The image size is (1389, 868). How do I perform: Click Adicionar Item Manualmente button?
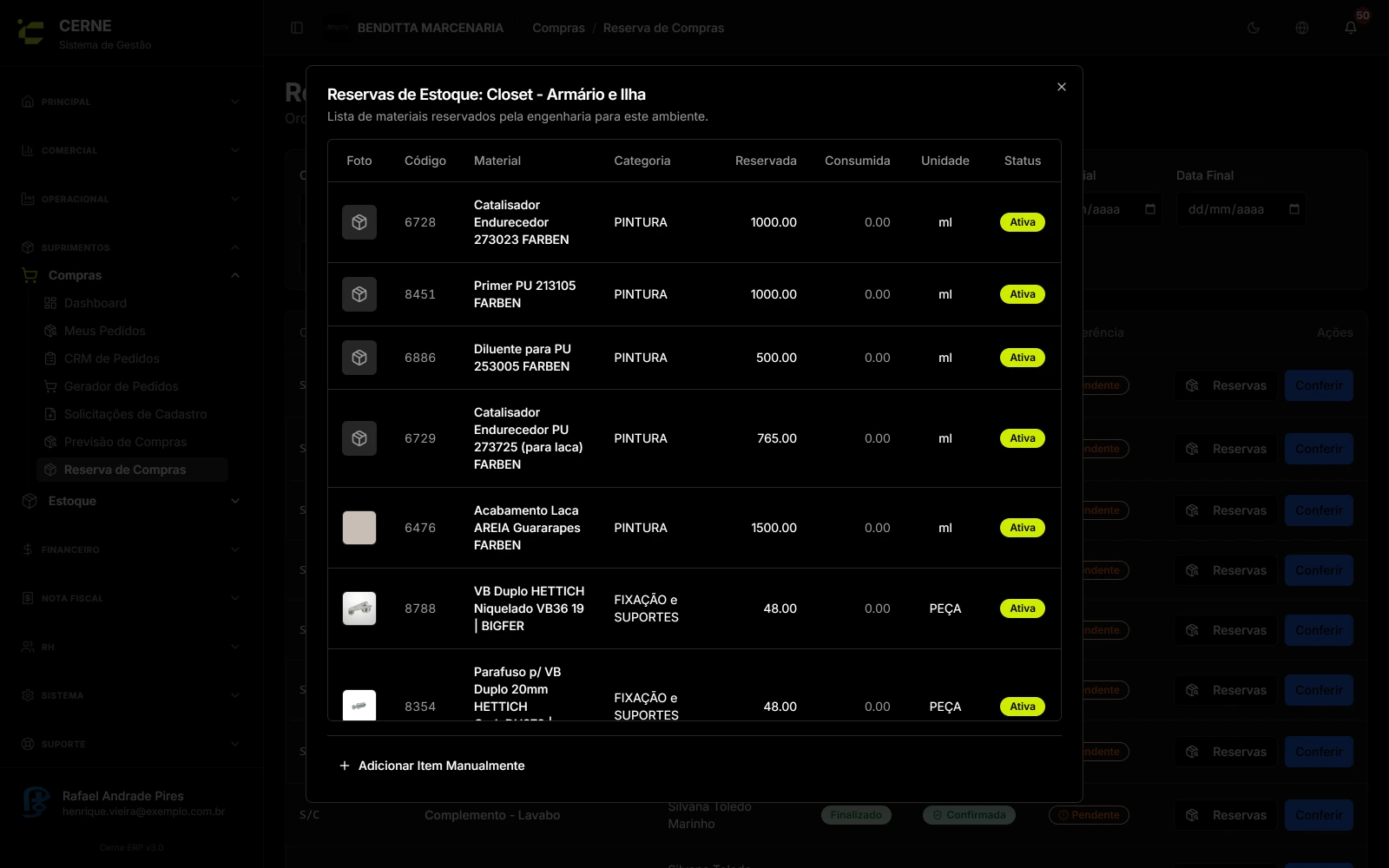(431, 766)
